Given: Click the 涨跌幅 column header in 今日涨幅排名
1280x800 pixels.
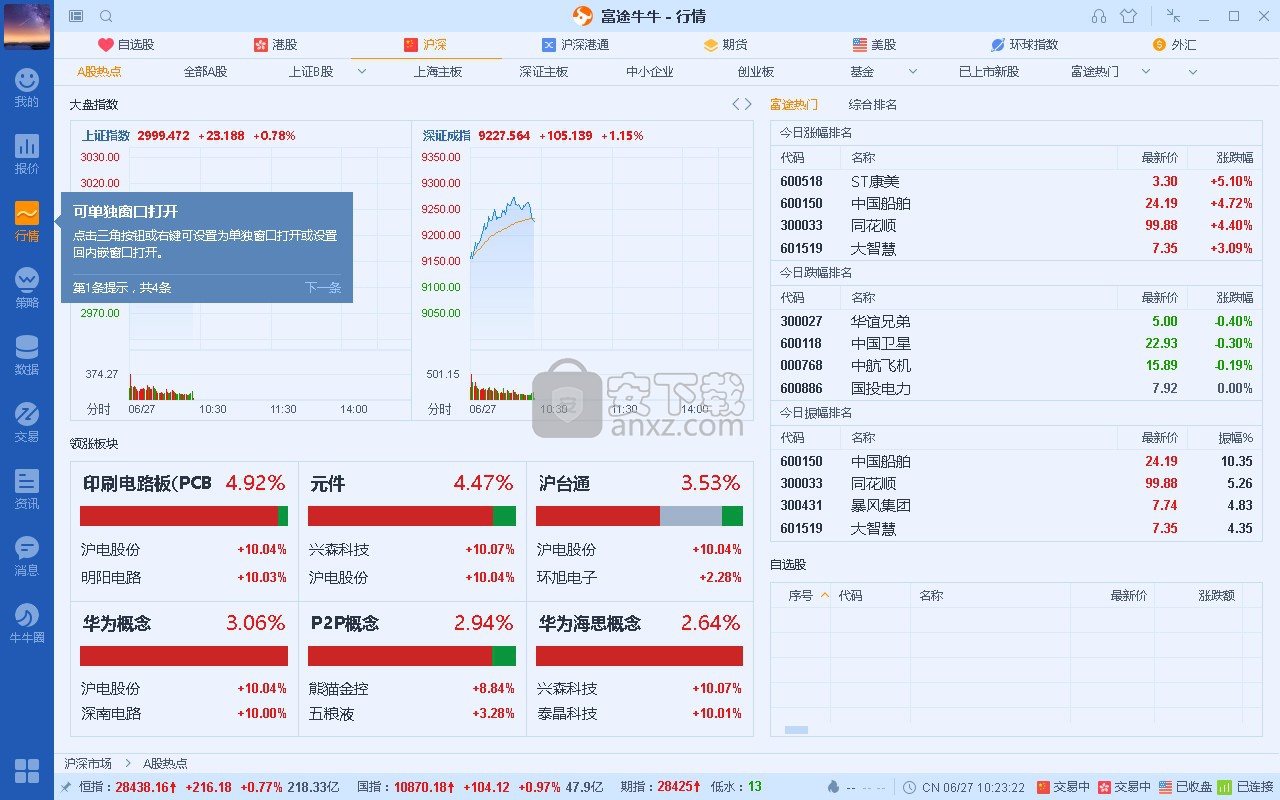Looking at the screenshot, I should [1235, 157].
